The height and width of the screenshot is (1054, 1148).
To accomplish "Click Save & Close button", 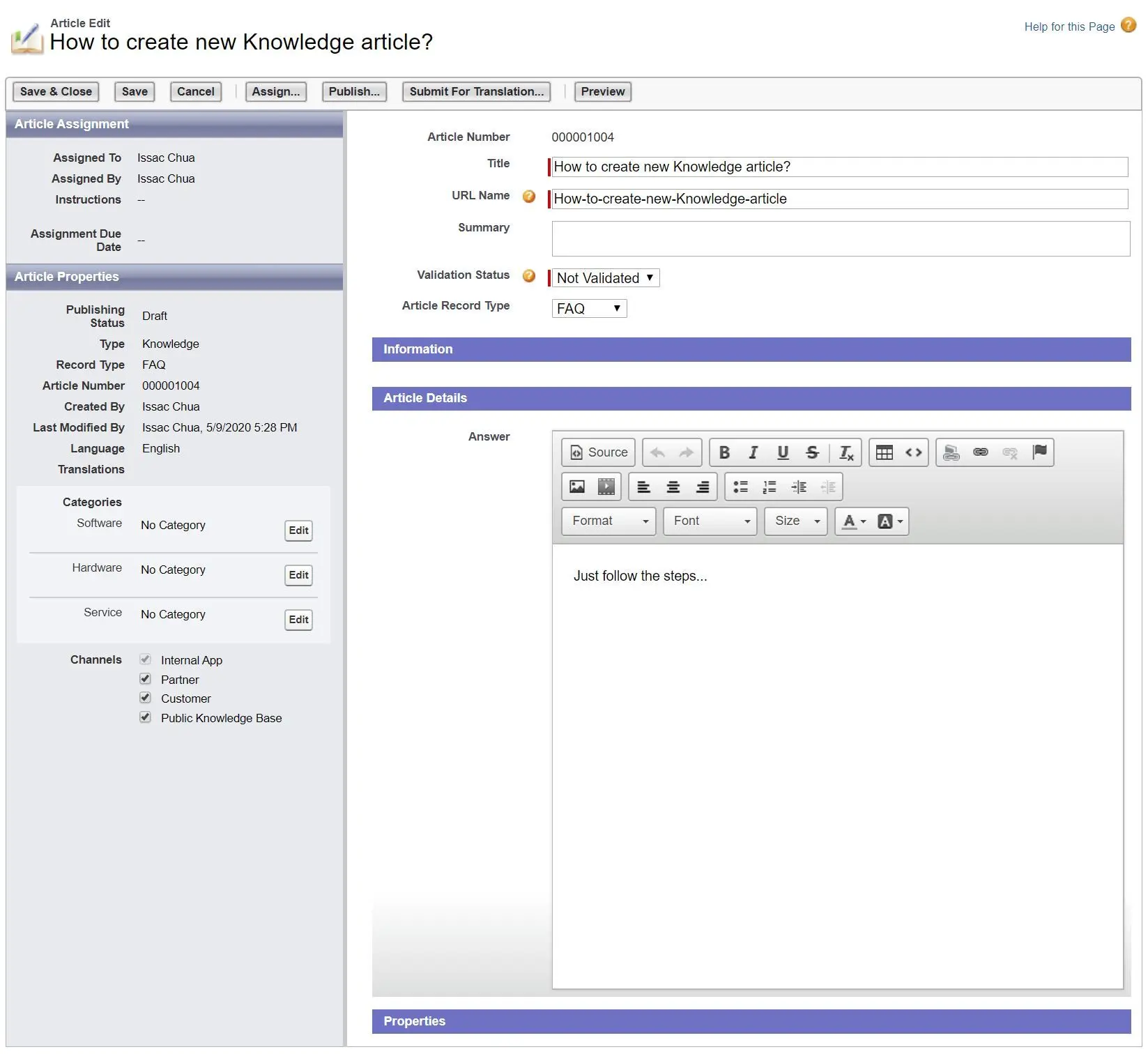I will coord(56,92).
